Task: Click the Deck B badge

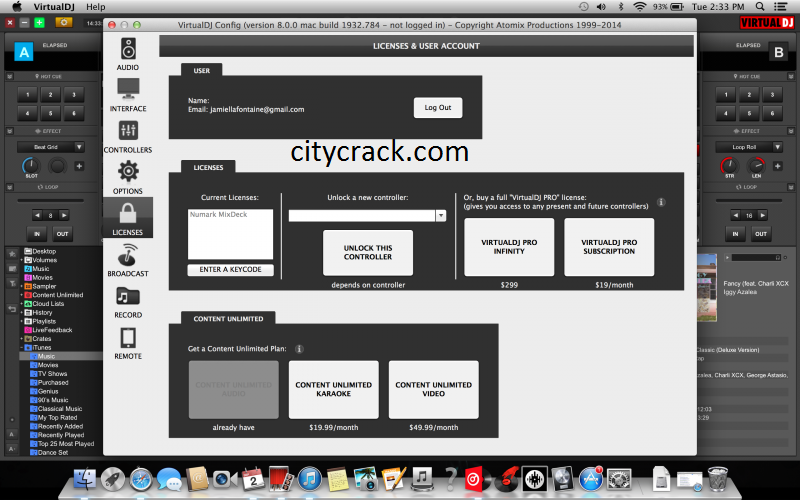Action: pos(779,52)
